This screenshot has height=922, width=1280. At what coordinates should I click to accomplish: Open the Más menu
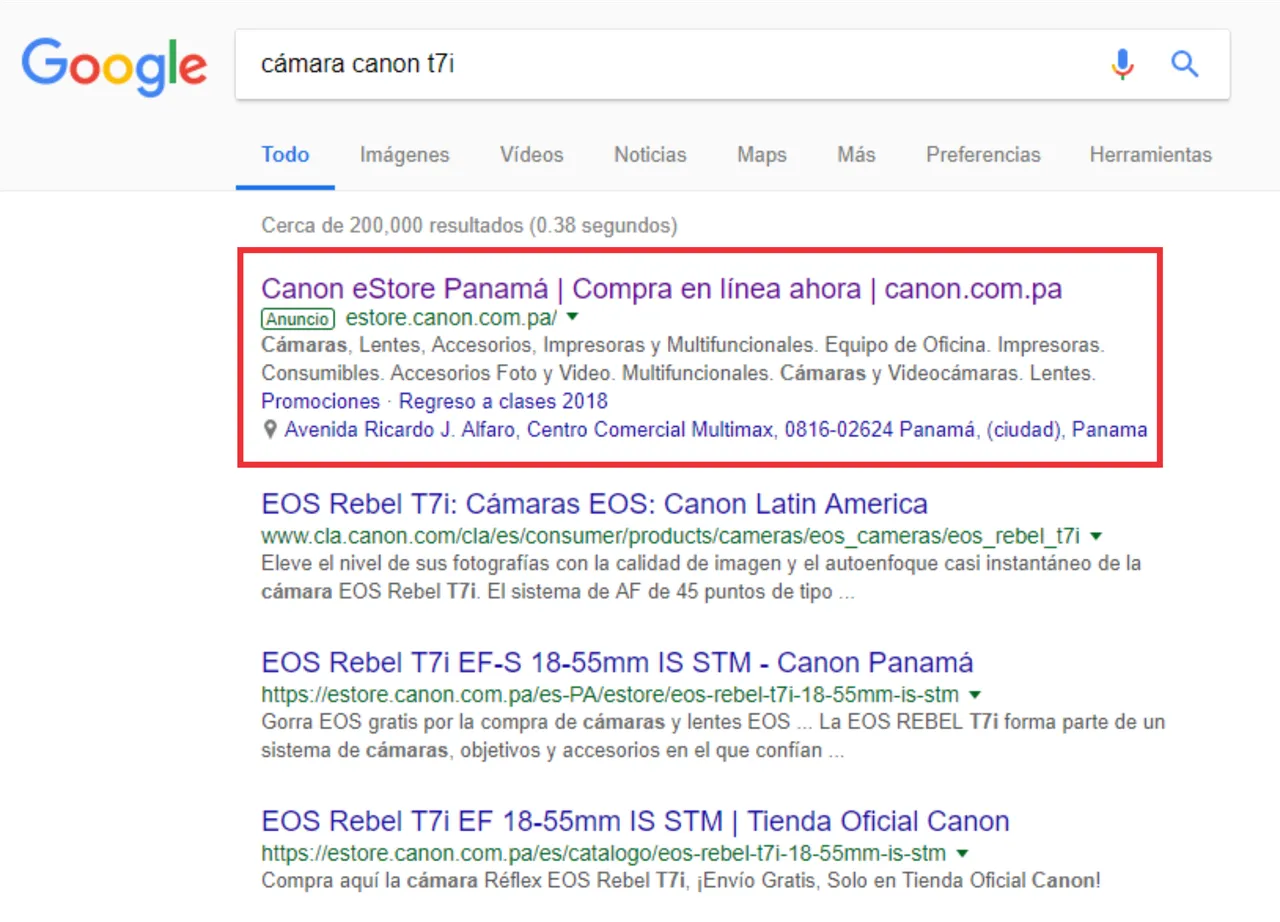[856, 155]
